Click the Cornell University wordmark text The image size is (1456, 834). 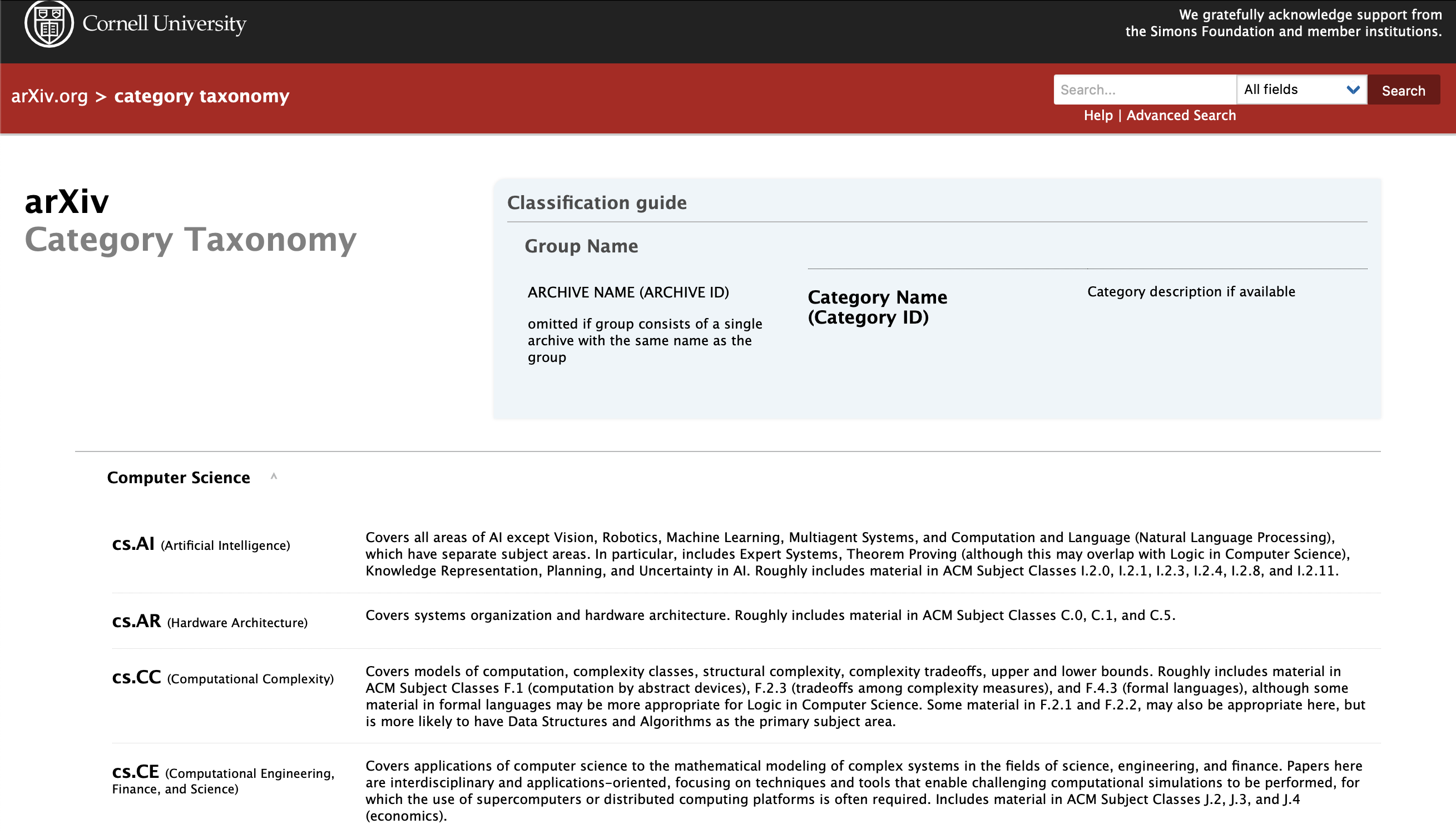pyautogui.click(x=165, y=23)
